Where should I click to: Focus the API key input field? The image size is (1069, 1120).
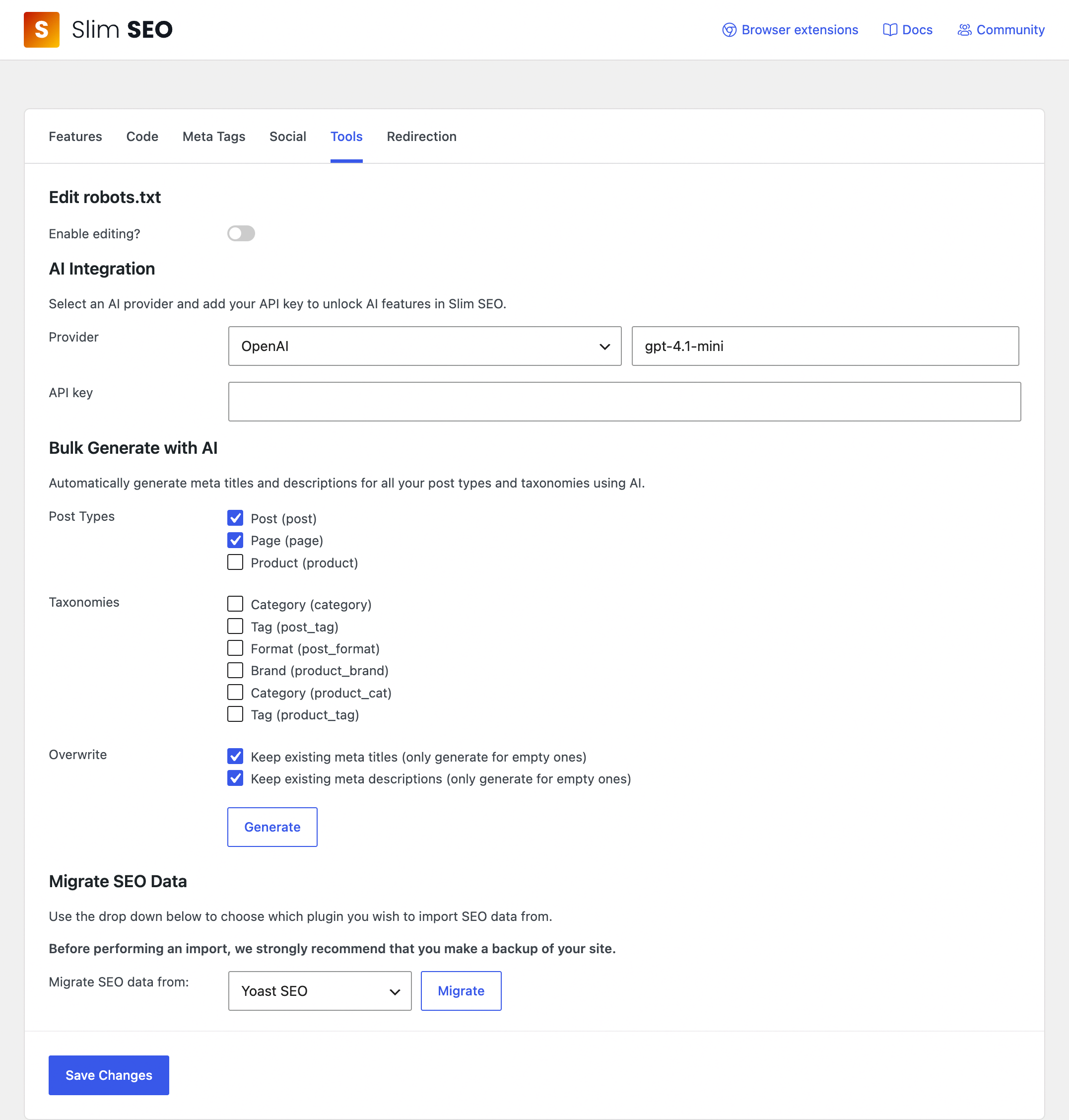coord(624,401)
